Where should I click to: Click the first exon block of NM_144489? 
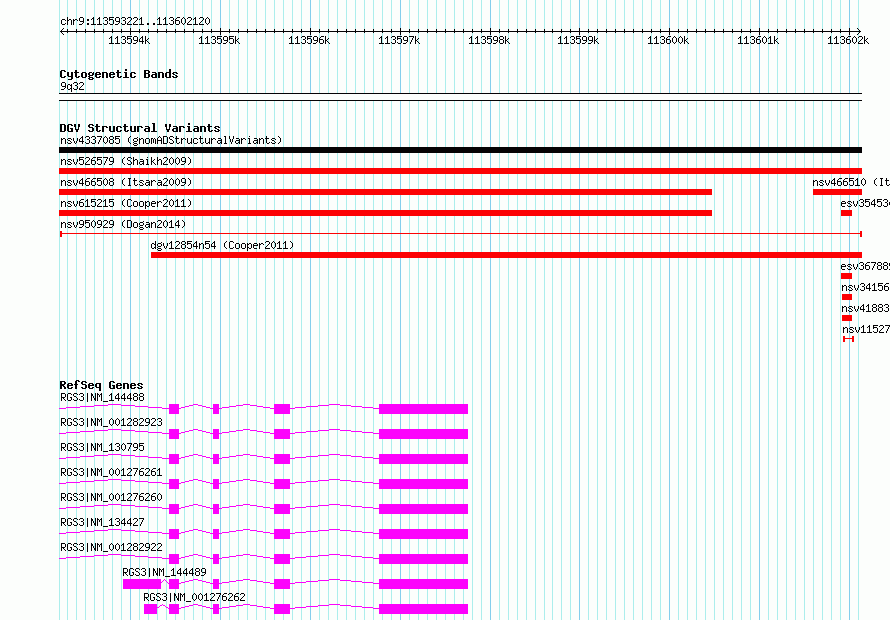(x=142, y=584)
